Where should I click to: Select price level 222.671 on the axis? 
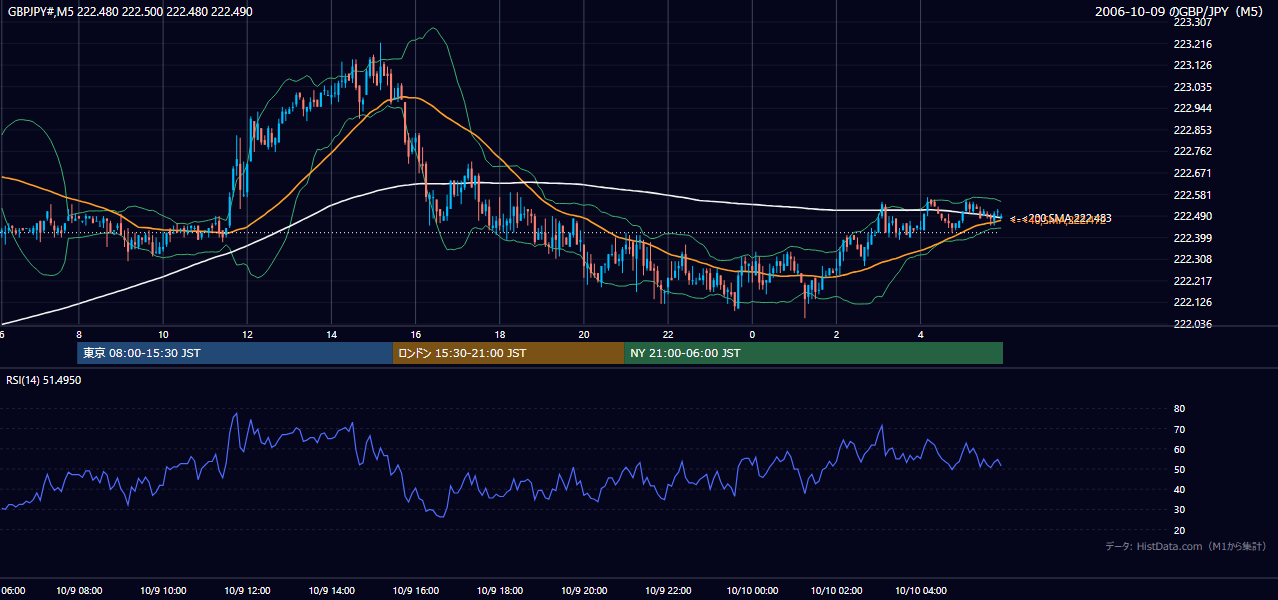pos(1192,173)
